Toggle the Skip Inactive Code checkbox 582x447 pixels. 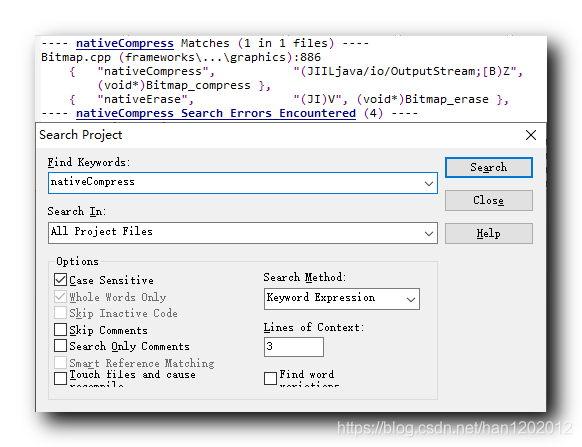point(60,313)
